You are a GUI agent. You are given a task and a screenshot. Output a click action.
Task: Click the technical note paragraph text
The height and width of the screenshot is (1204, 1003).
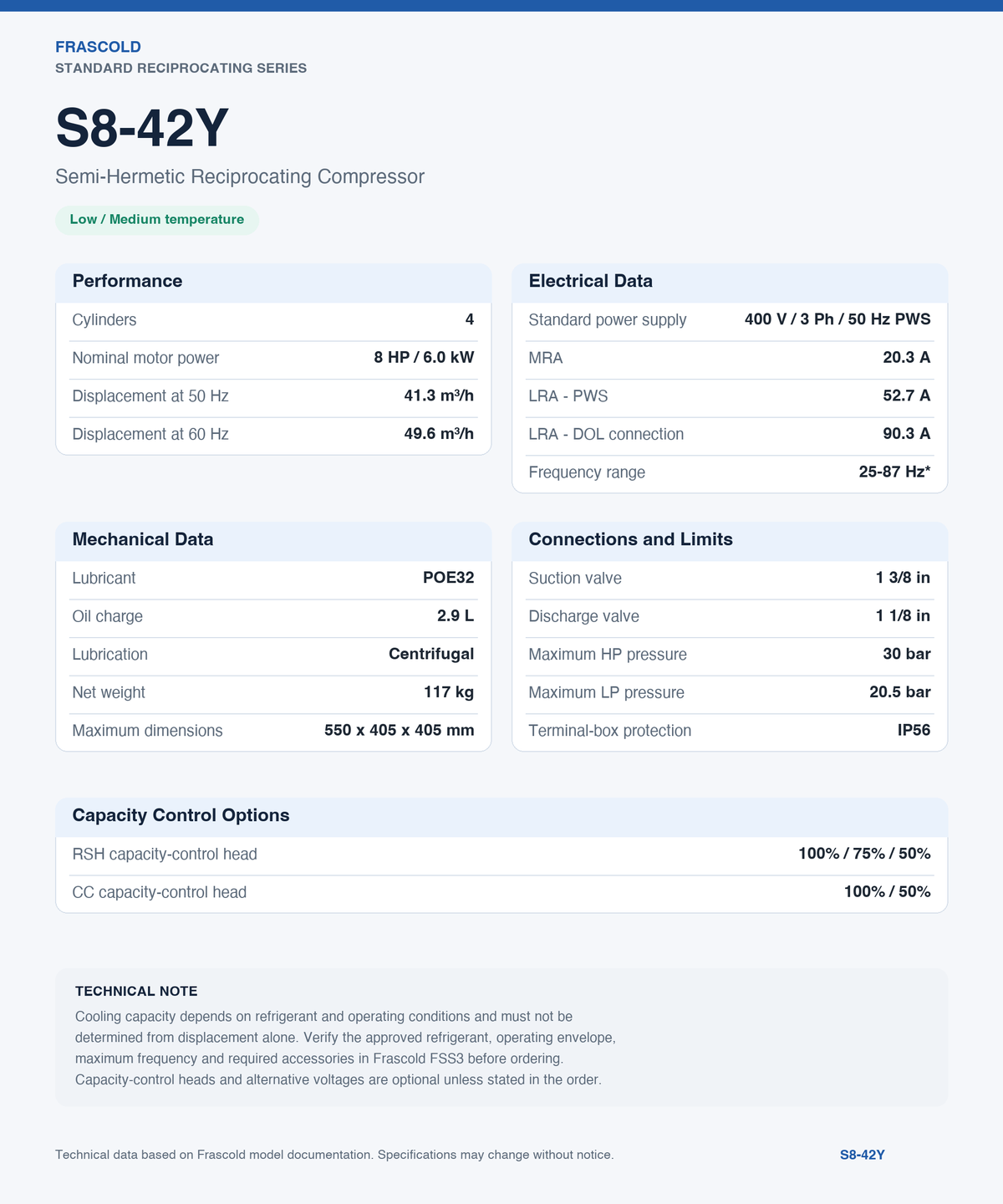click(x=346, y=1048)
